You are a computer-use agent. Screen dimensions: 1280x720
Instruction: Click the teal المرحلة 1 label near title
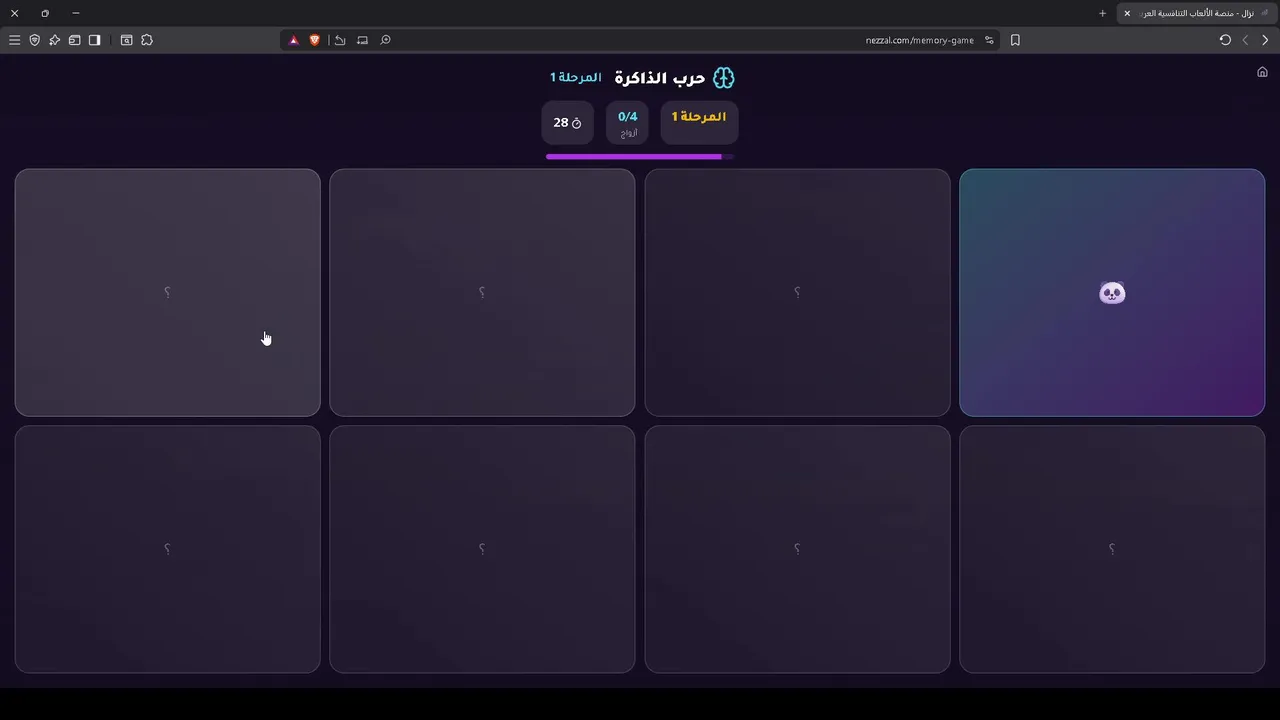coord(576,77)
